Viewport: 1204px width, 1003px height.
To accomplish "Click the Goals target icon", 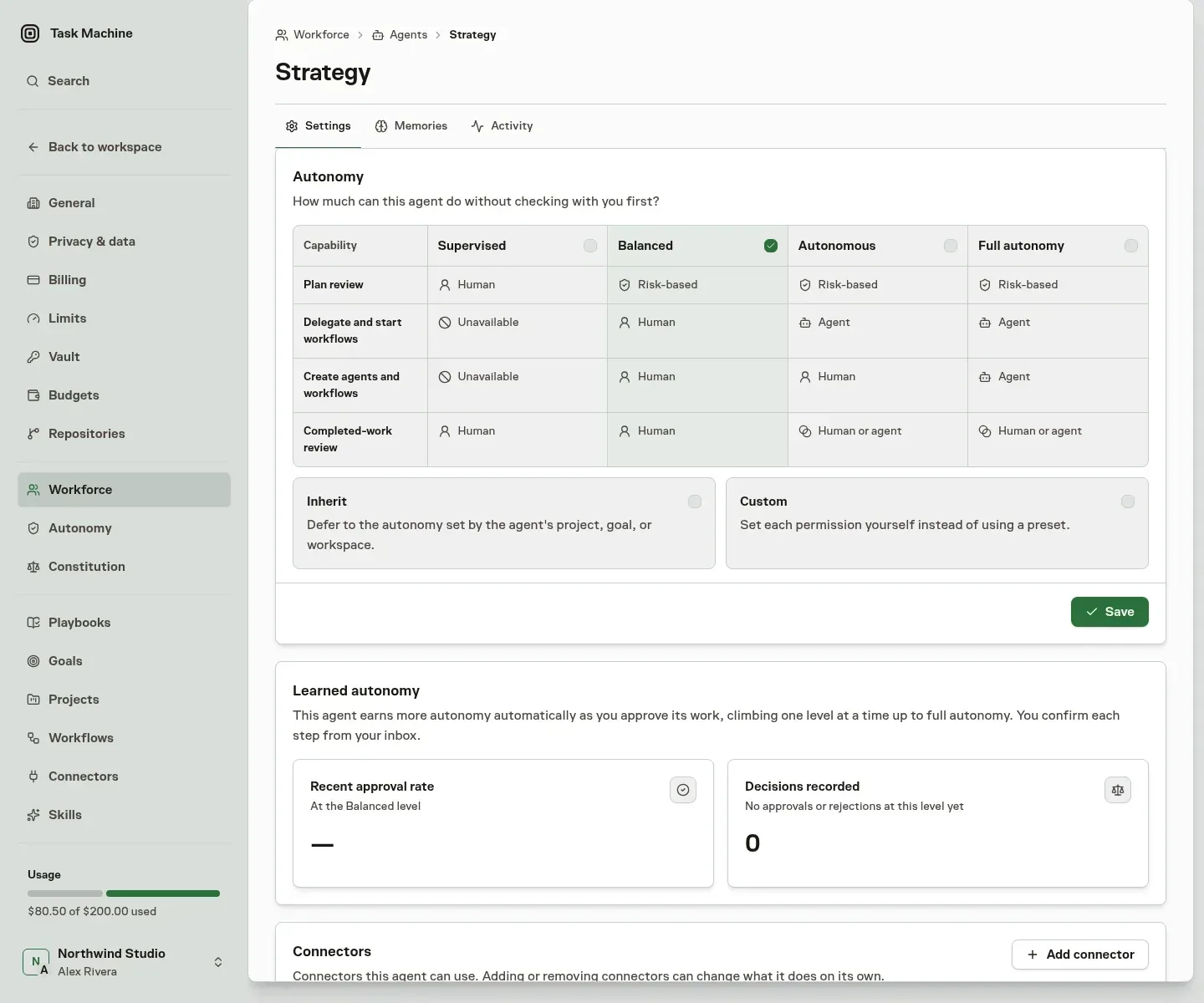I will 33,661.
